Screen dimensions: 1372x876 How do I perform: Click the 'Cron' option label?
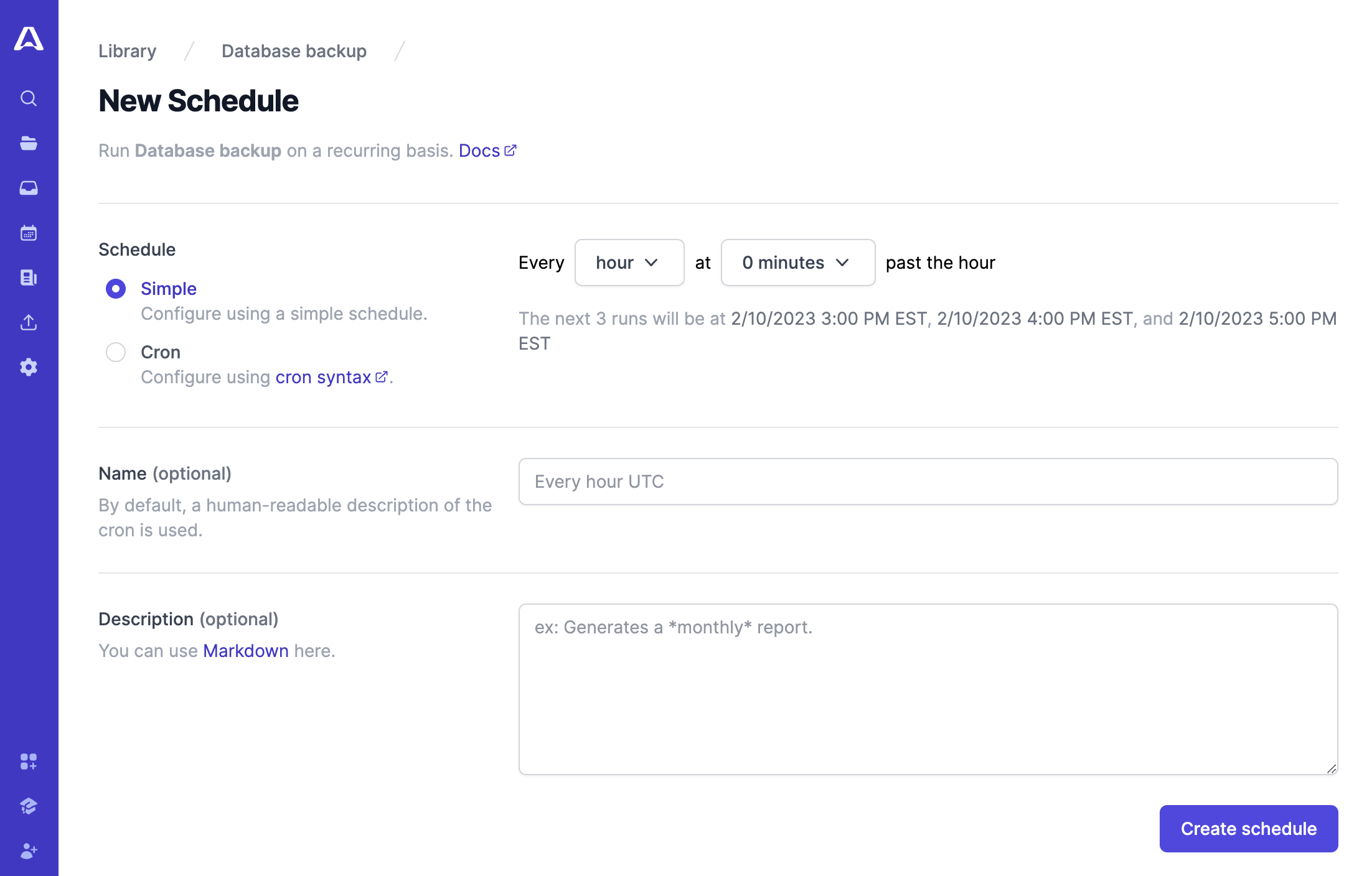coord(161,352)
